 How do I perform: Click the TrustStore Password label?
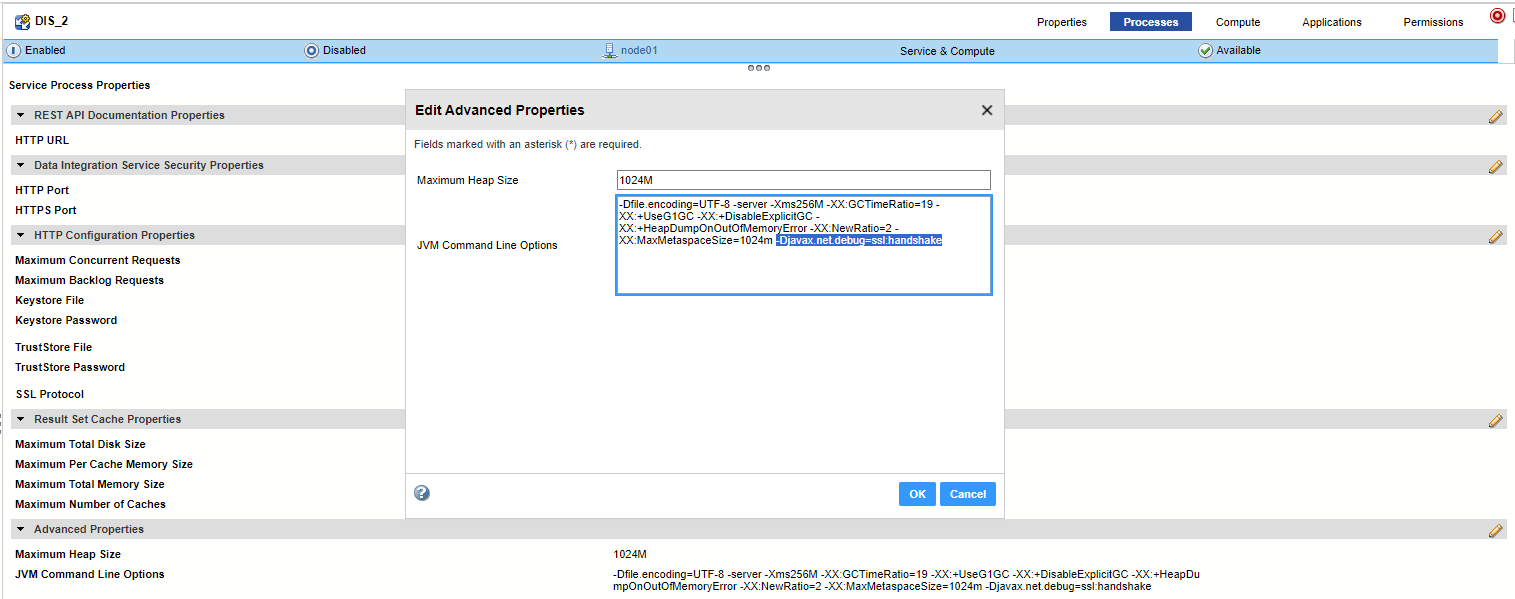(70, 367)
